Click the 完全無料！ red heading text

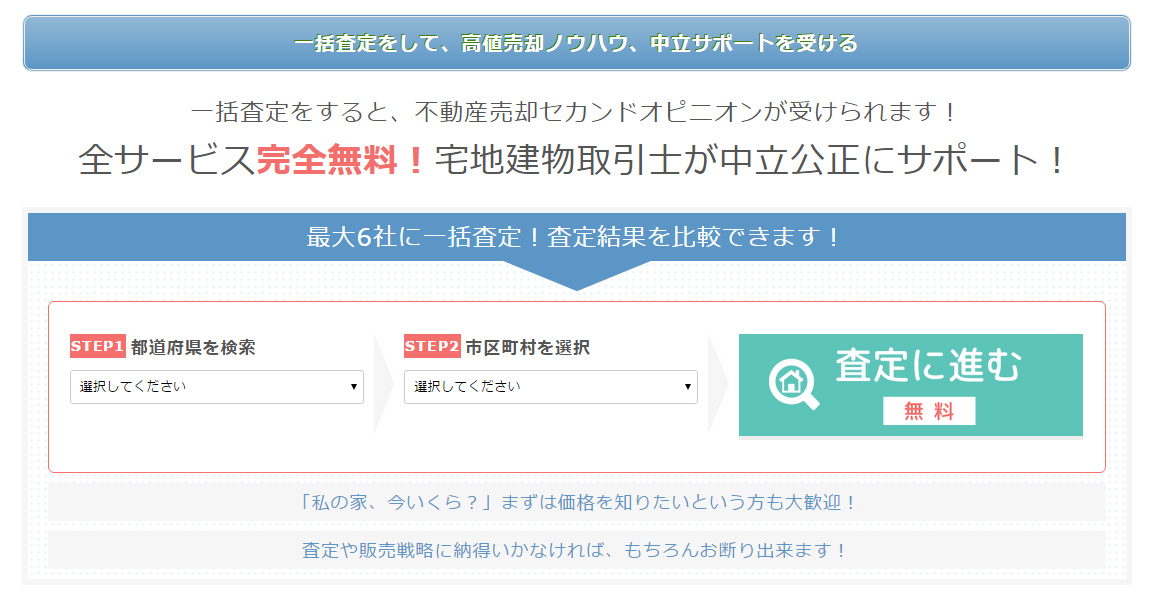click(x=341, y=160)
